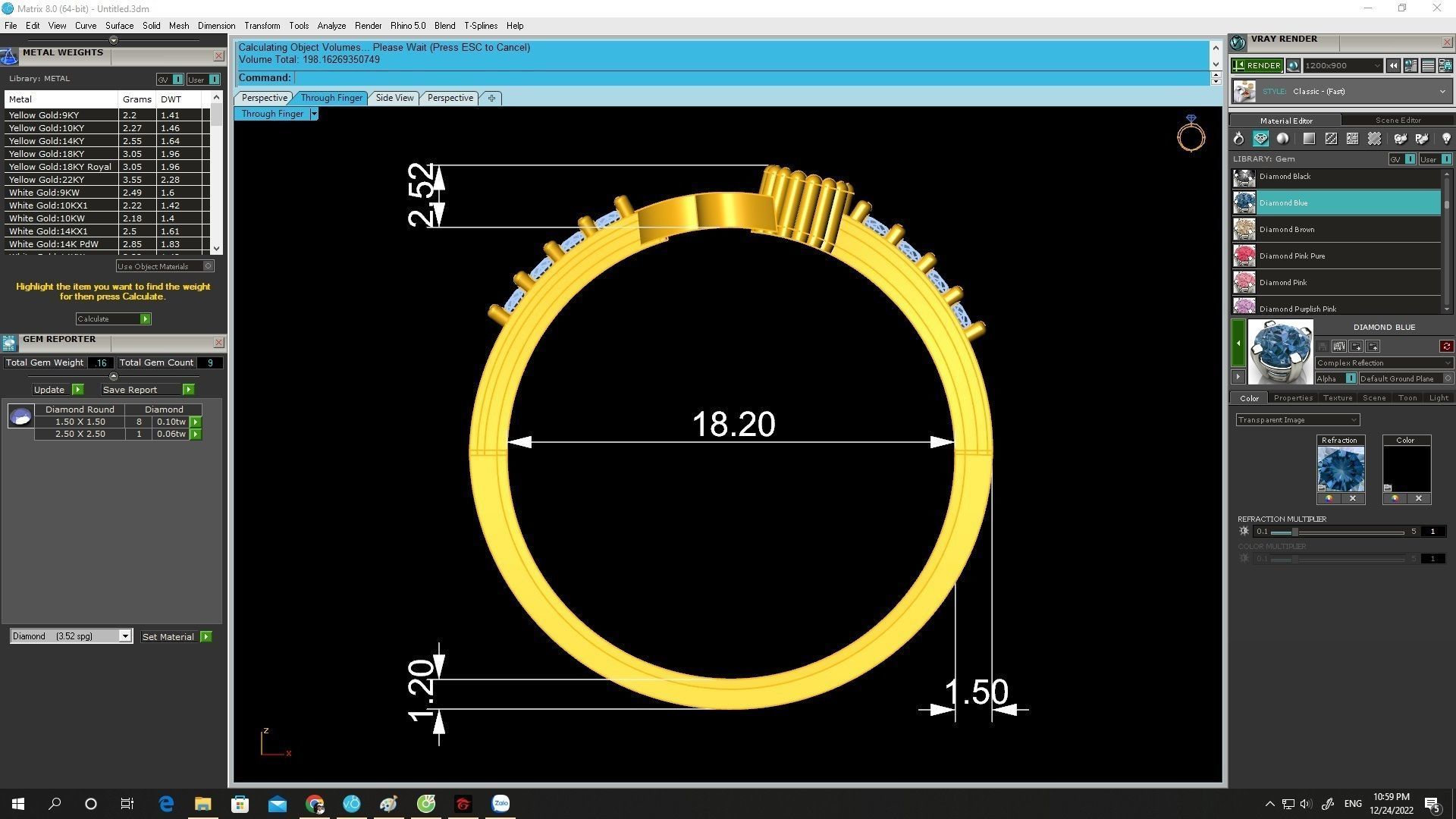The height and width of the screenshot is (819, 1456).
Task: Click the red refresh material icon
Action: 1446,347
